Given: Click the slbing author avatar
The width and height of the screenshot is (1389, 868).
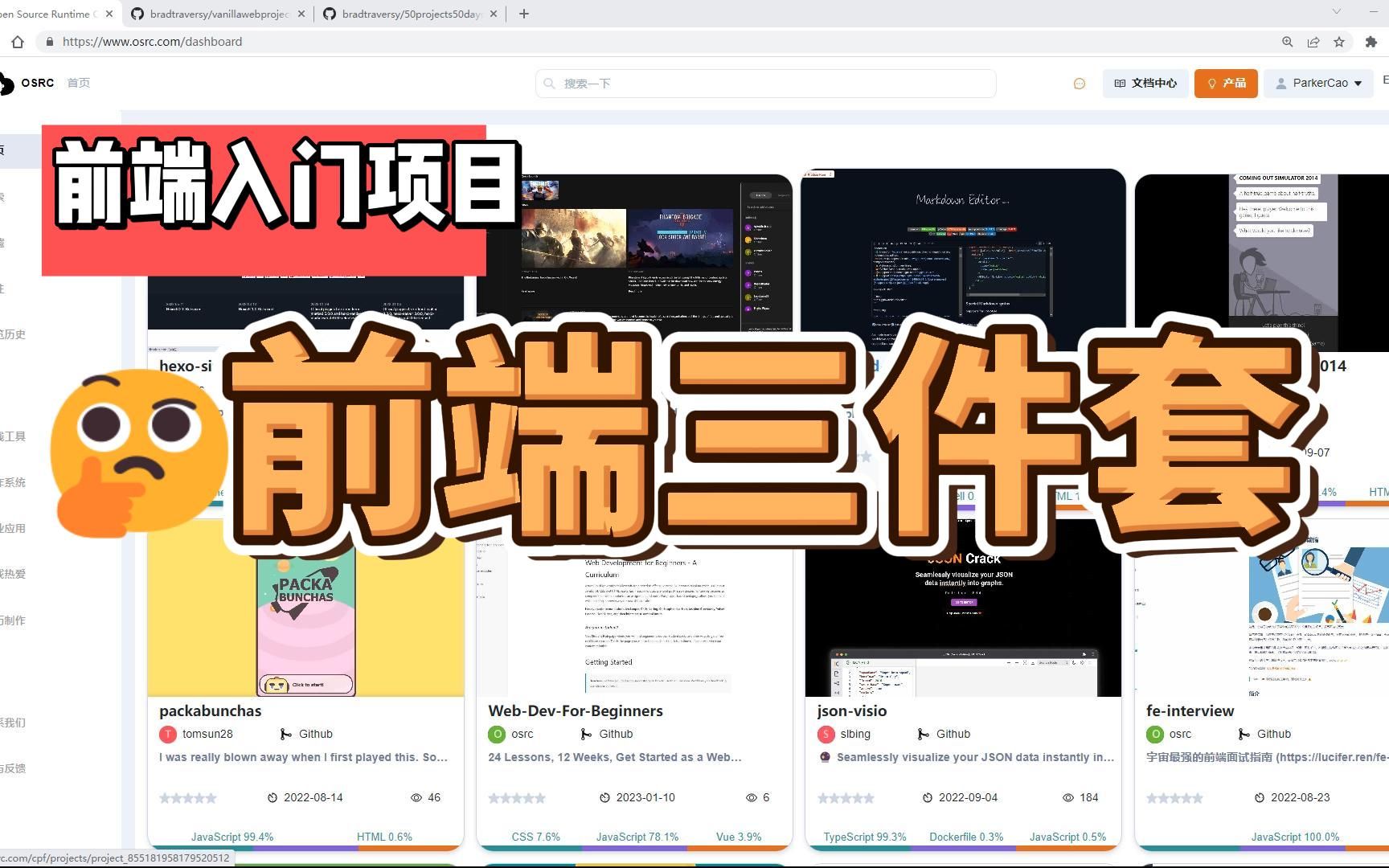Looking at the screenshot, I should click(826, 734).
